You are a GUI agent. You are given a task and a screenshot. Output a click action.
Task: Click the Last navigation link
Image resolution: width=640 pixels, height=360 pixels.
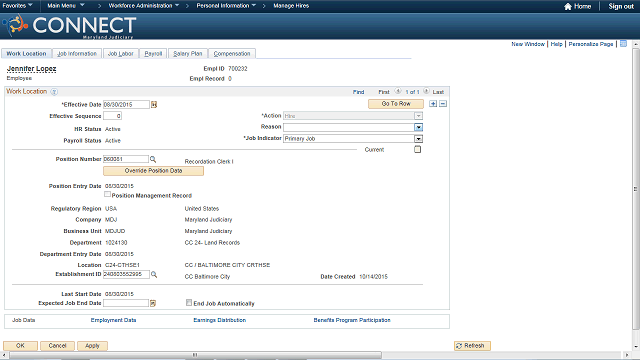pos(438,92)
